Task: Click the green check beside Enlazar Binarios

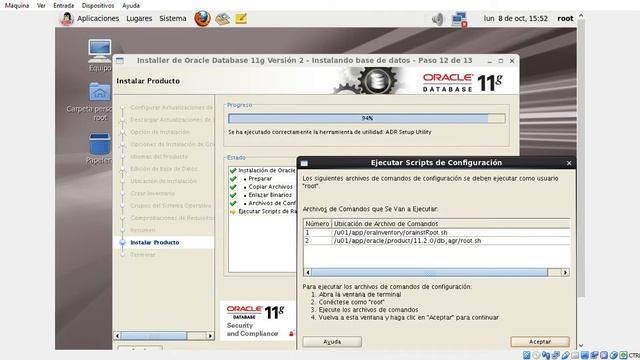Action: click(x=233, y=195)
